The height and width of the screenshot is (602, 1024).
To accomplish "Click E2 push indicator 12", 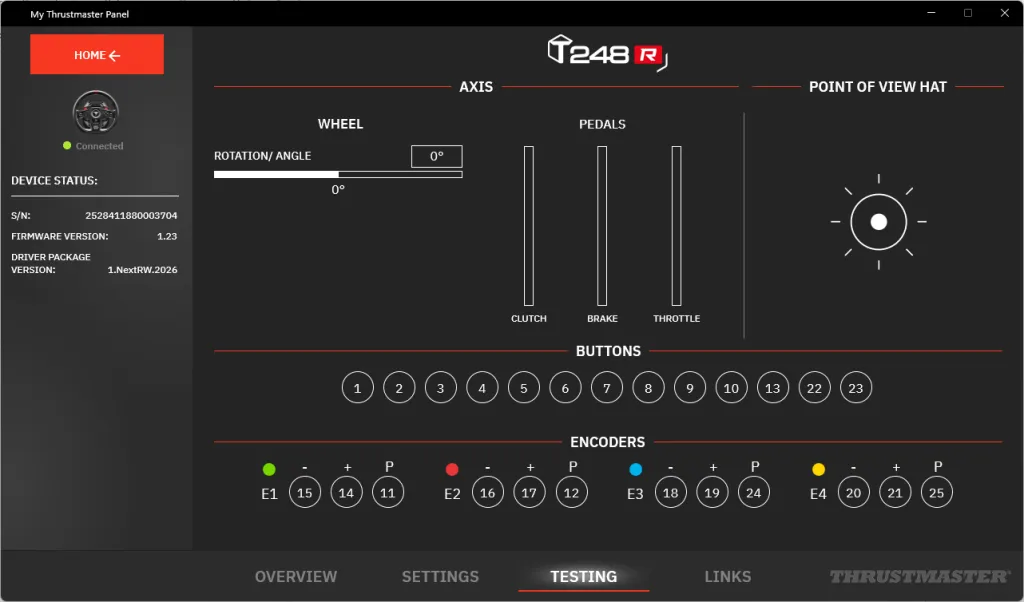I will click(x=571, y=492).
